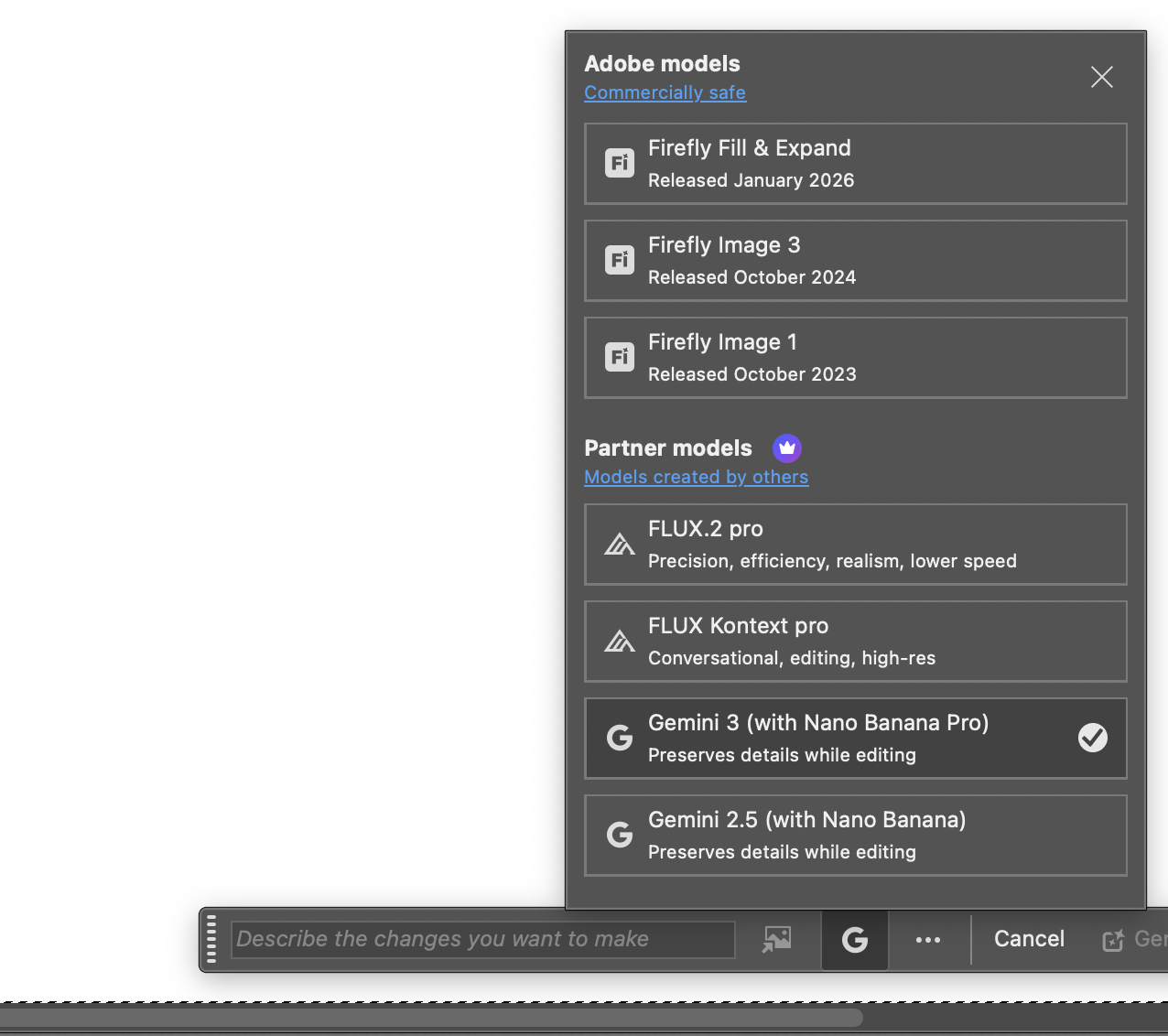The image size is (1168, 1036).
Task: Click 'Released October 2023' text
Action: point(752,374)
